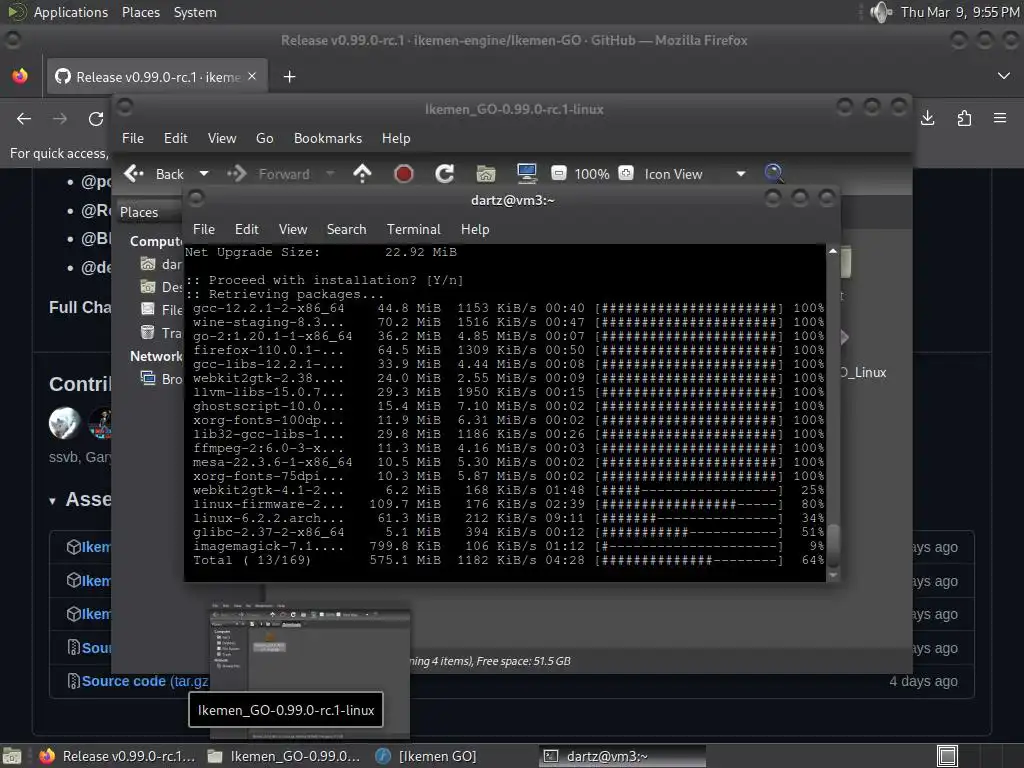This screenshot has width=1024, height=768.
Task: Open the terminal View menu
Action: pos(293,229)
